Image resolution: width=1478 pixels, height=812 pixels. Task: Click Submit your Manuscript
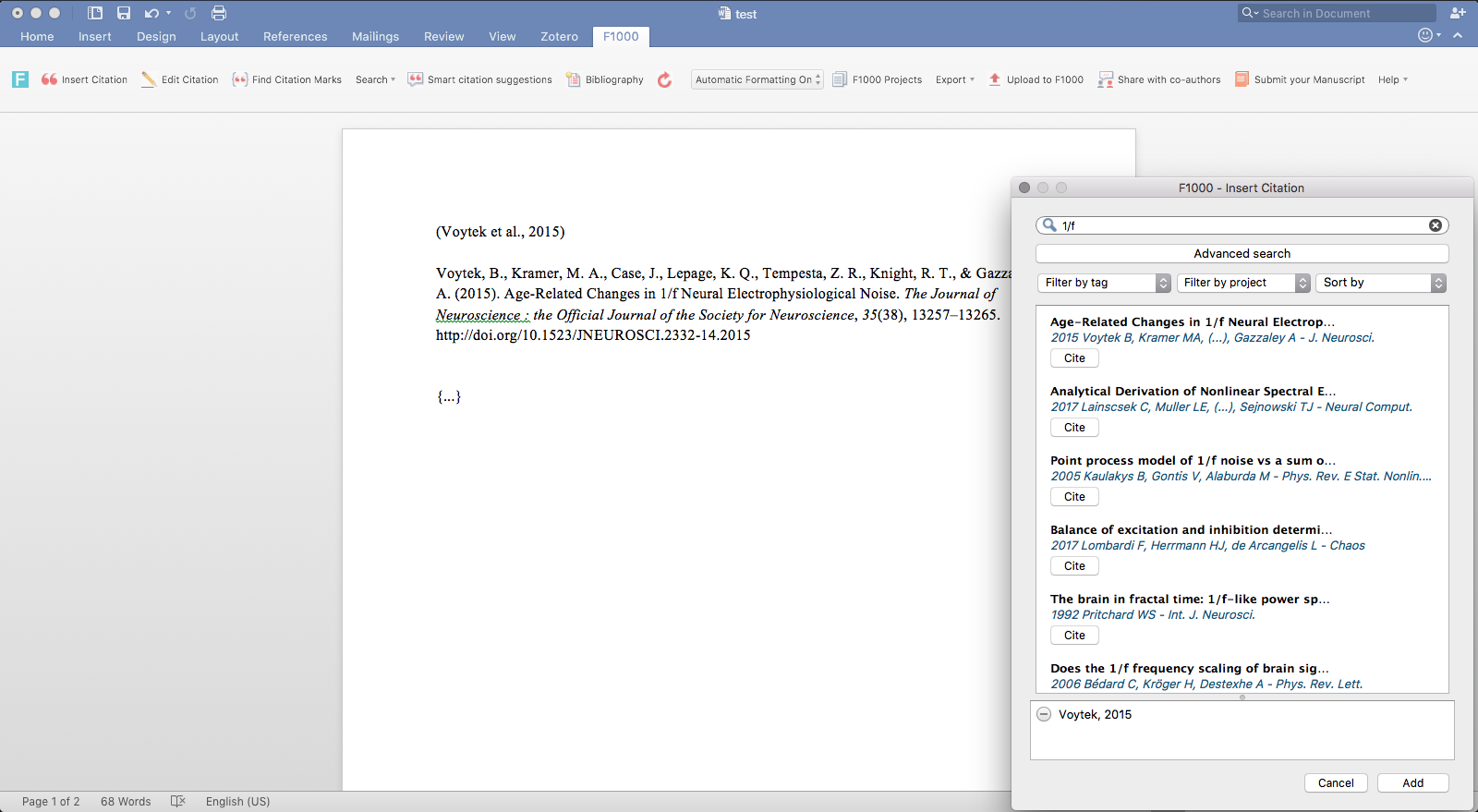pyautogui.click(x=1300, y=79)
